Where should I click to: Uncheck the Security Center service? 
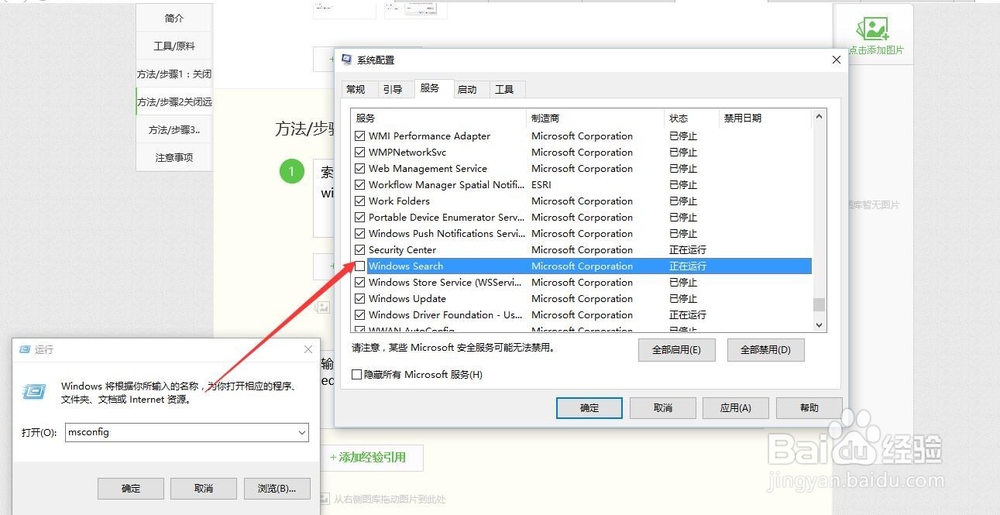pyautogui.click(x=360, y=250)
